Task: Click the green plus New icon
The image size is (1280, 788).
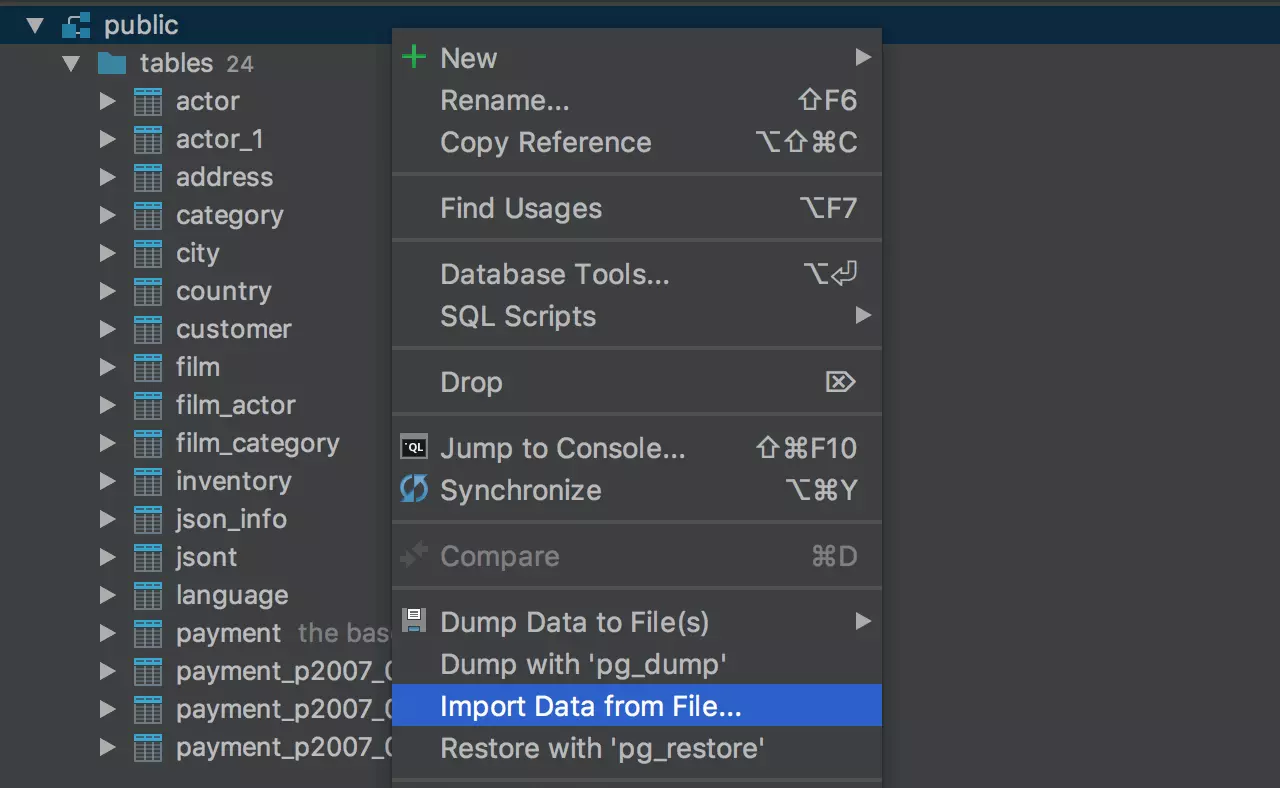Action: [x=413, y=58]
